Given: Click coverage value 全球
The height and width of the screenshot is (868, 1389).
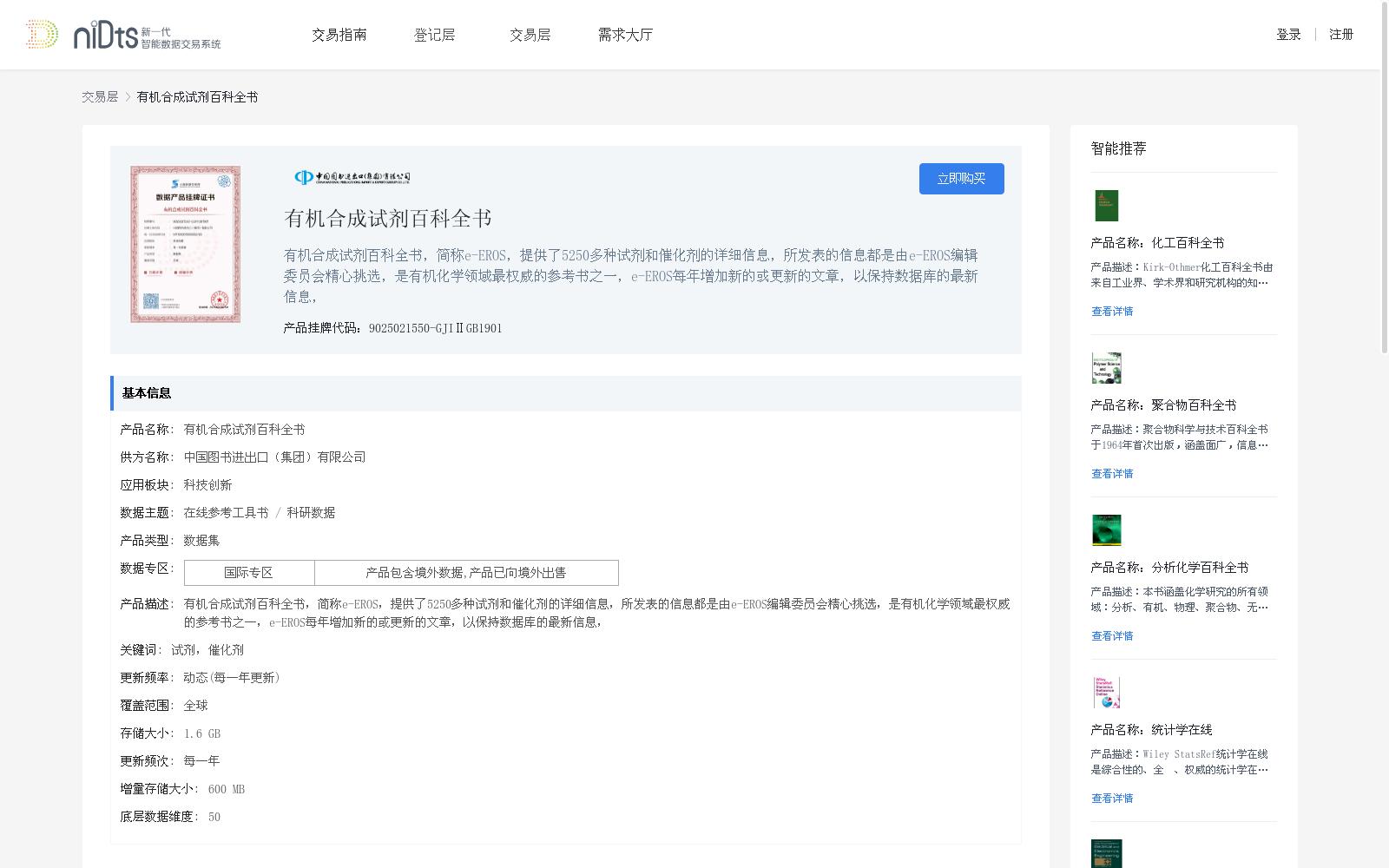Looking at the screenshot, I should coord(195,706).
